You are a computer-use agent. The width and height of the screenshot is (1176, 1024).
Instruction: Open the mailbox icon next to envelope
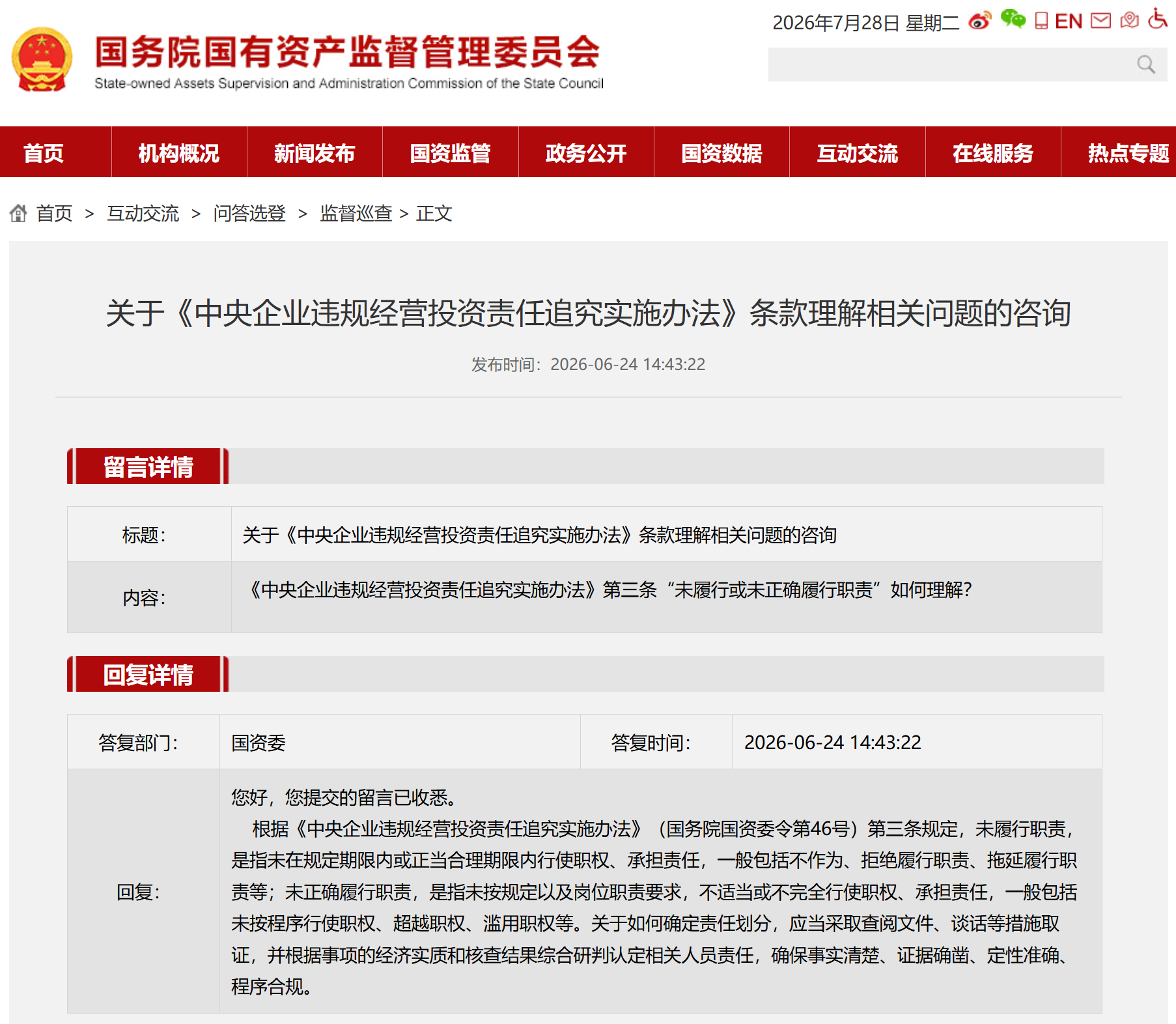[1130, 20]
